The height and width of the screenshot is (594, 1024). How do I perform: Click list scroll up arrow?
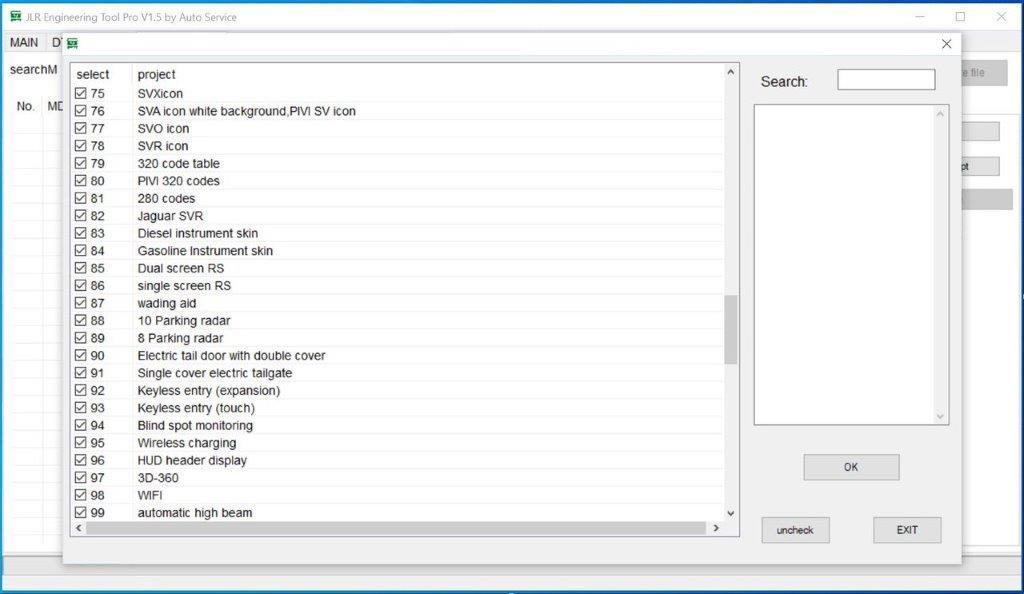(731, 72)
